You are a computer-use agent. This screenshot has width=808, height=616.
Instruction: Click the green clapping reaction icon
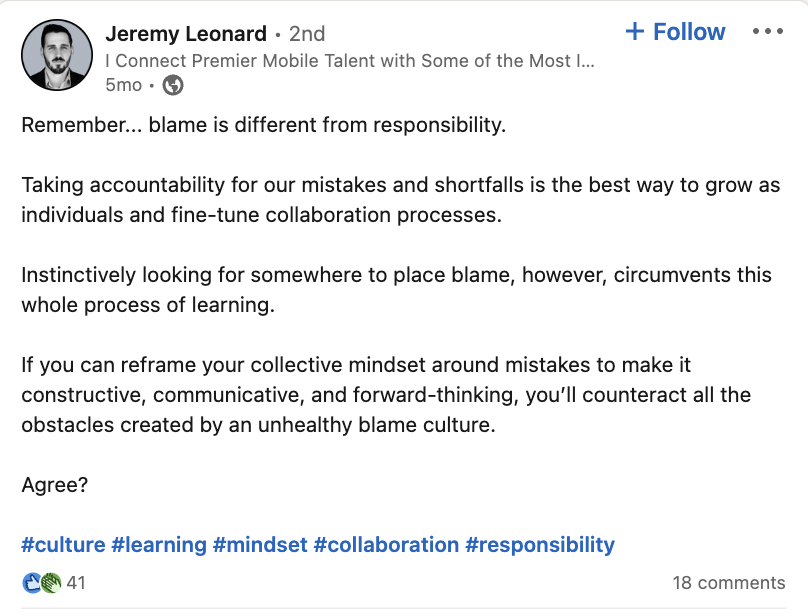pyautogui.click(x=51, y=582)
